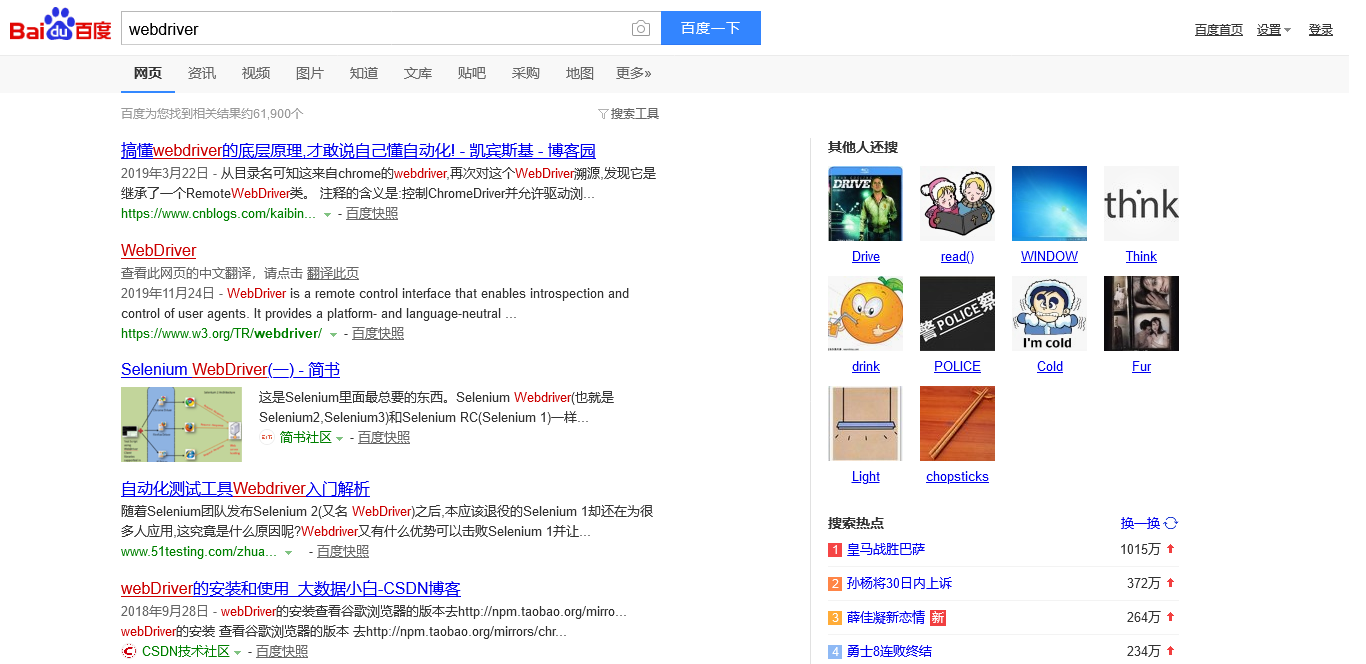Click rank 1 badge in hot searches
1366x664 pixels.
click(x=835, y=550)
